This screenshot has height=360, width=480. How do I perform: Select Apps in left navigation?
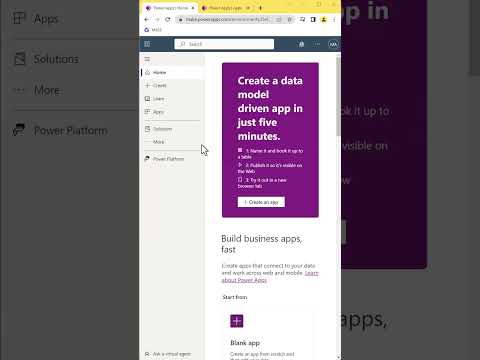click(x=172, y=112)
